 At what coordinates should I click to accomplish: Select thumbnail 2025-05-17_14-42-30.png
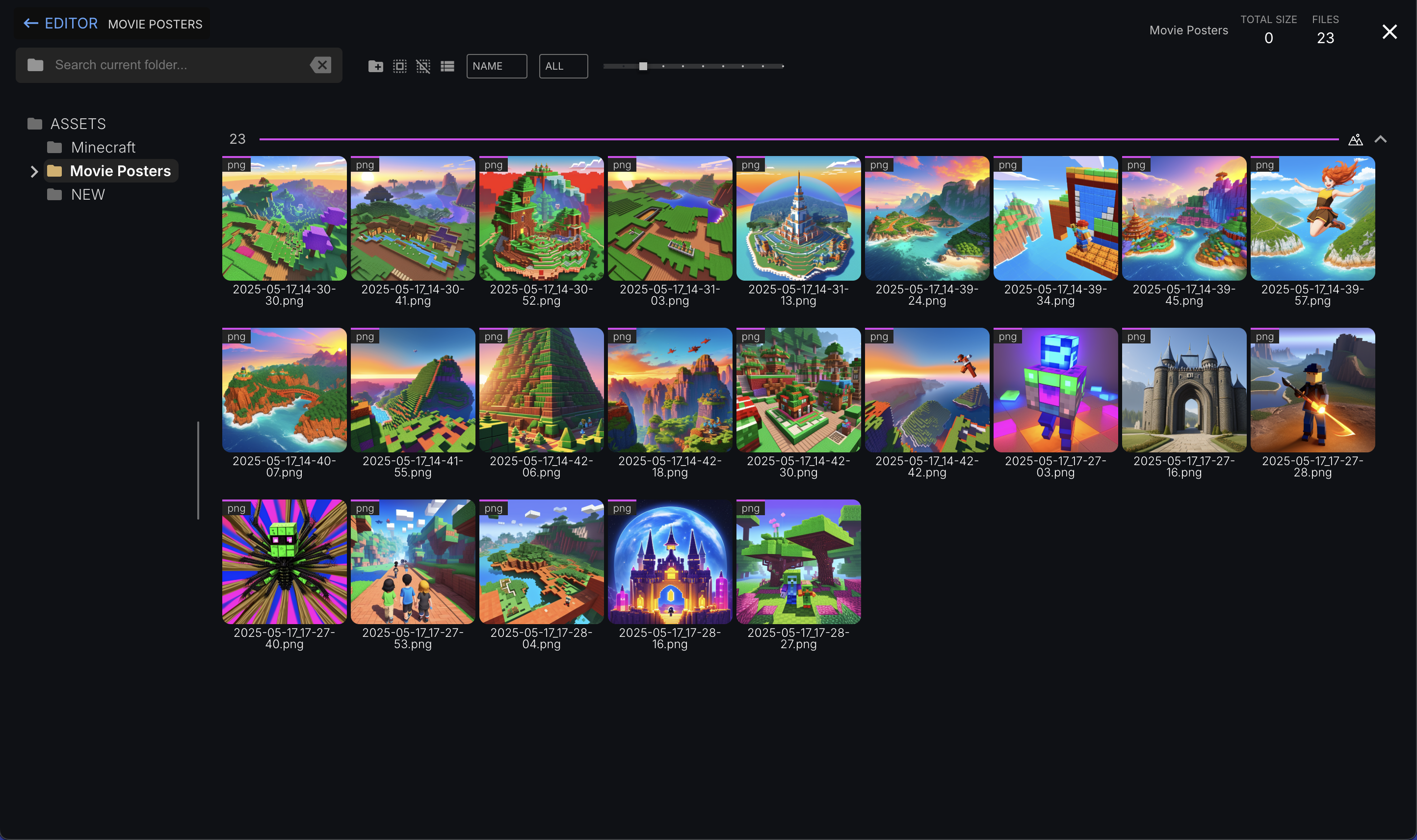798,390
